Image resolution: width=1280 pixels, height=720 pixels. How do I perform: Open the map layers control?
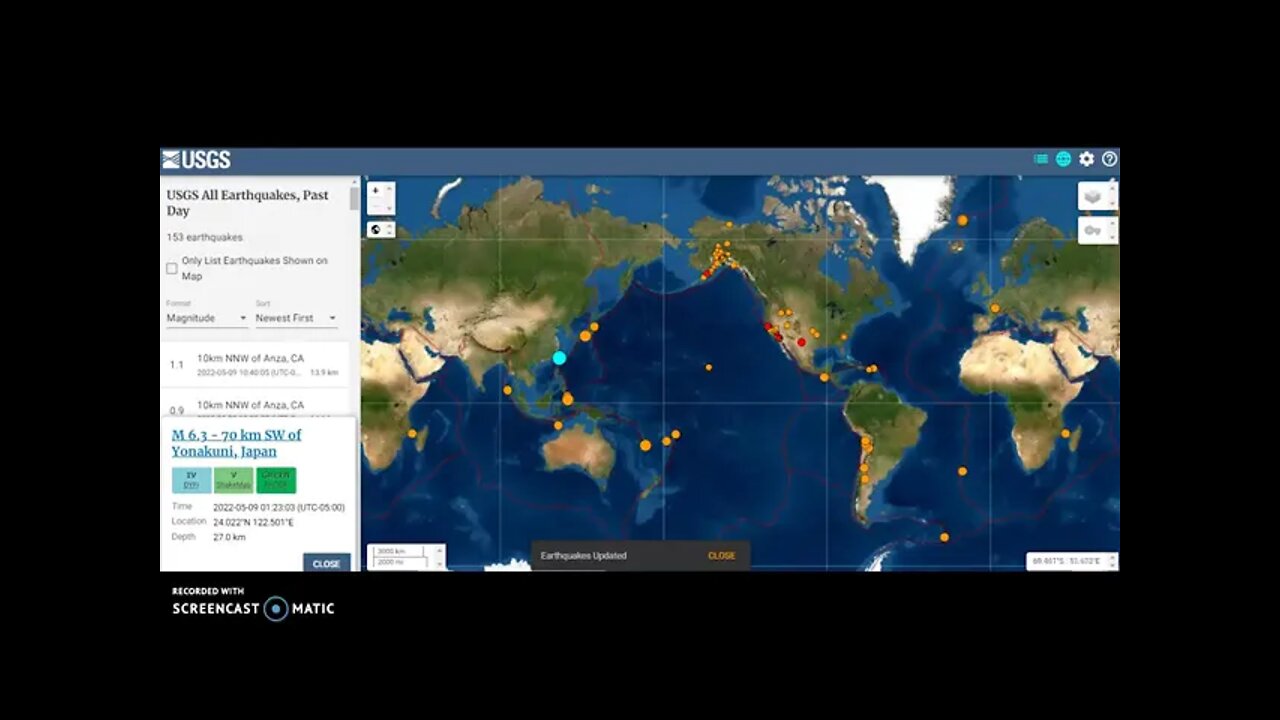(x=1093, y=196)
